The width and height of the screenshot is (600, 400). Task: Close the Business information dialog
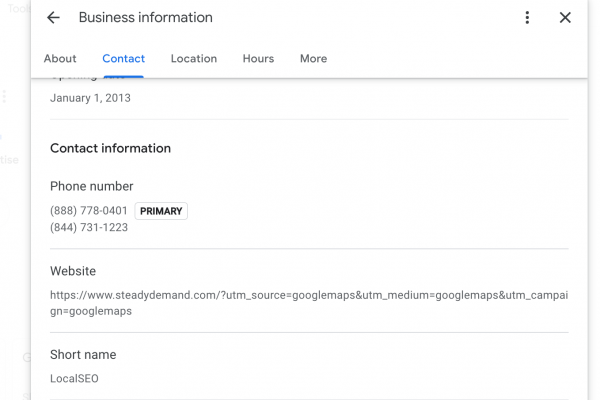point(565,18)
